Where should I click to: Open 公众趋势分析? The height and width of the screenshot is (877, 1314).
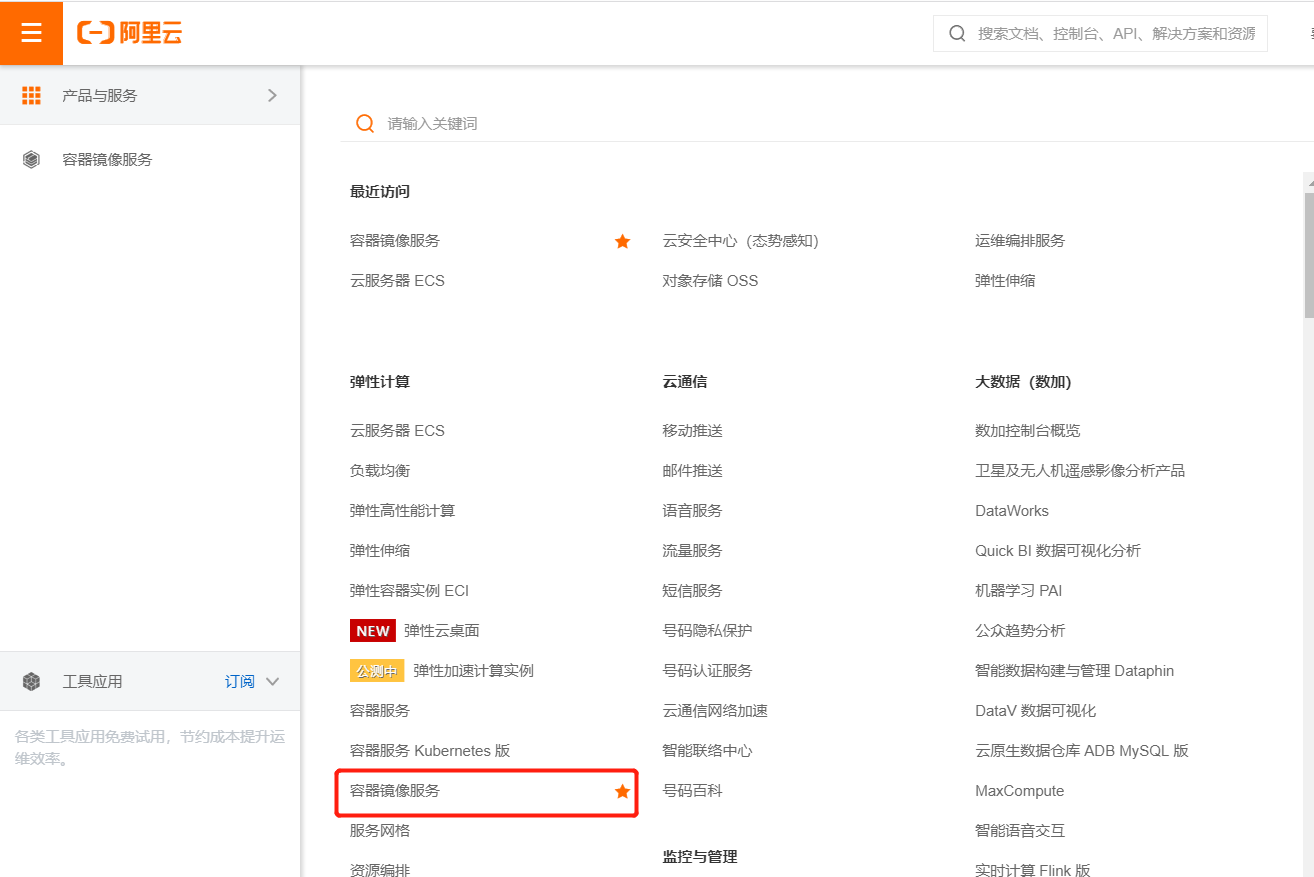click(1020, 631)
